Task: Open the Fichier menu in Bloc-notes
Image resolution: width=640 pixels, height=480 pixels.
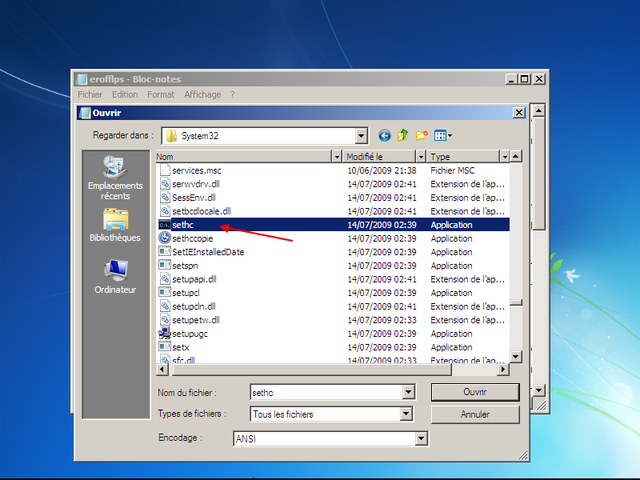Action: coord(90,95)
